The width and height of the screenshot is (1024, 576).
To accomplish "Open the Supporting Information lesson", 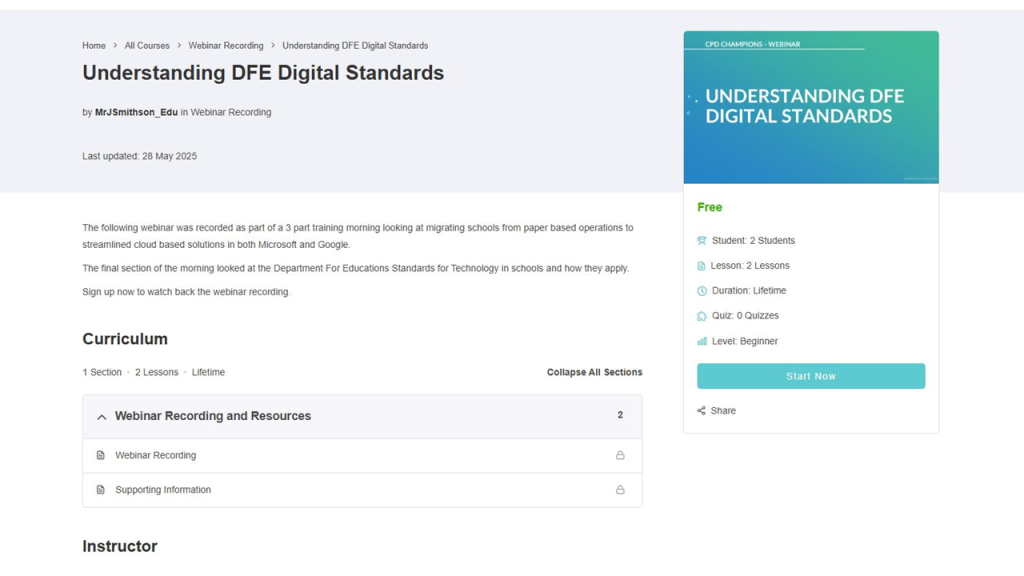I will click(163, 490).
